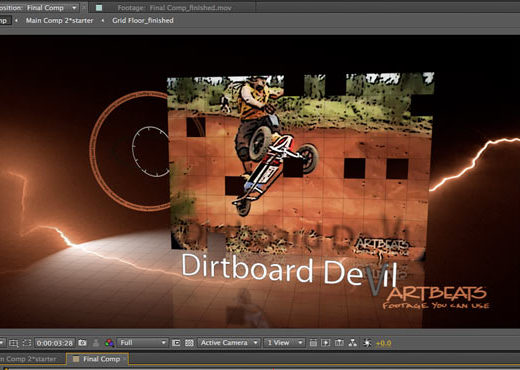Click the orange circular dial graphic in viewer
Screen dimensions: 520x370
tap(130, 151)
